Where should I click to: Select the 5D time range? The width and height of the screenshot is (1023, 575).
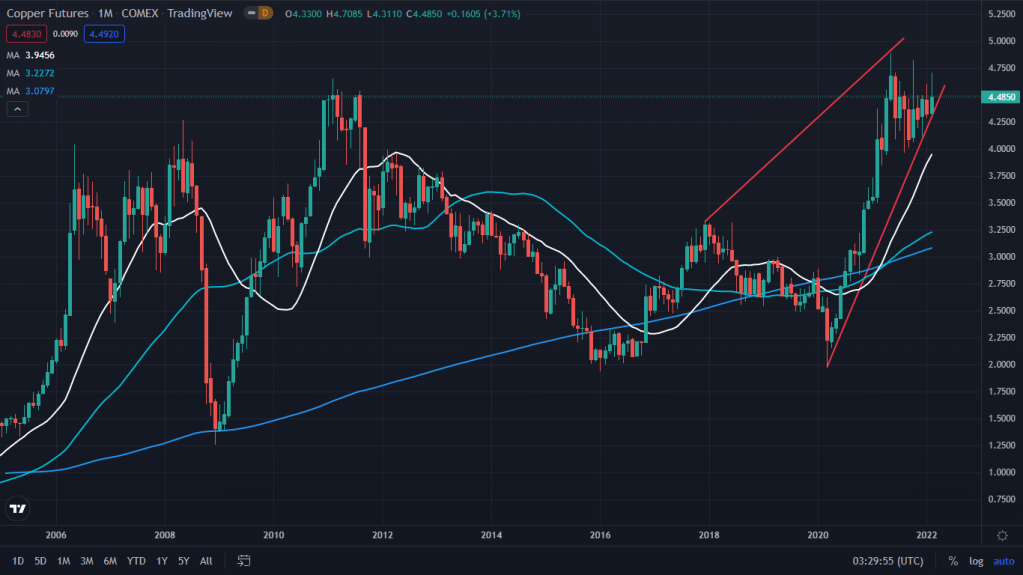click(40, 561)
